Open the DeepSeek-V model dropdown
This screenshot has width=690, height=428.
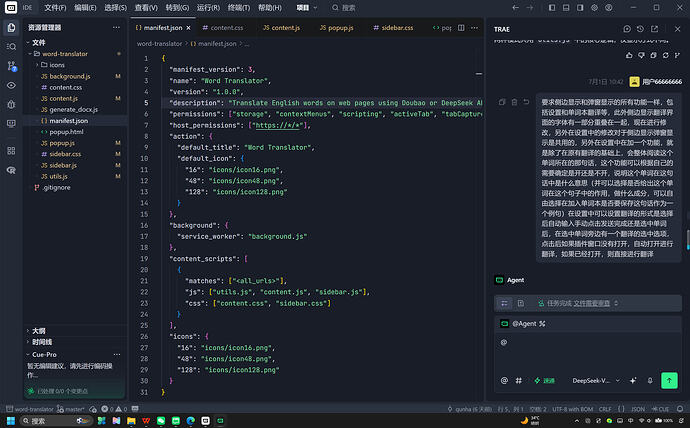(x=596, y=380)
